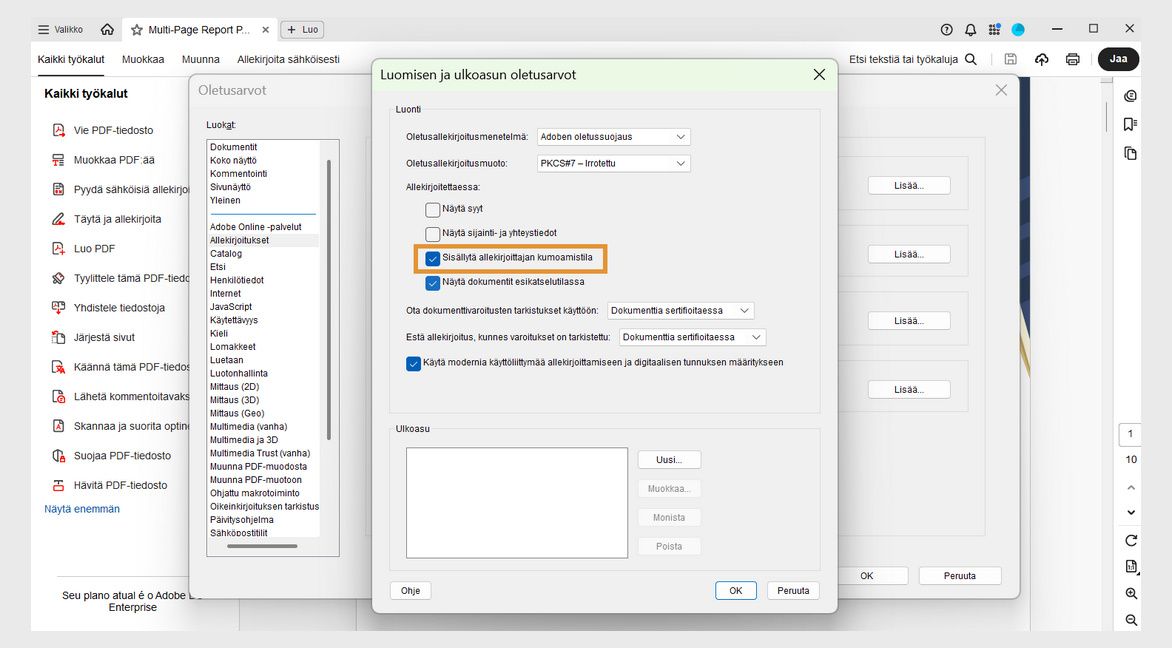Uncheck Näytä dokumentit esikatselutilassa

432,283
